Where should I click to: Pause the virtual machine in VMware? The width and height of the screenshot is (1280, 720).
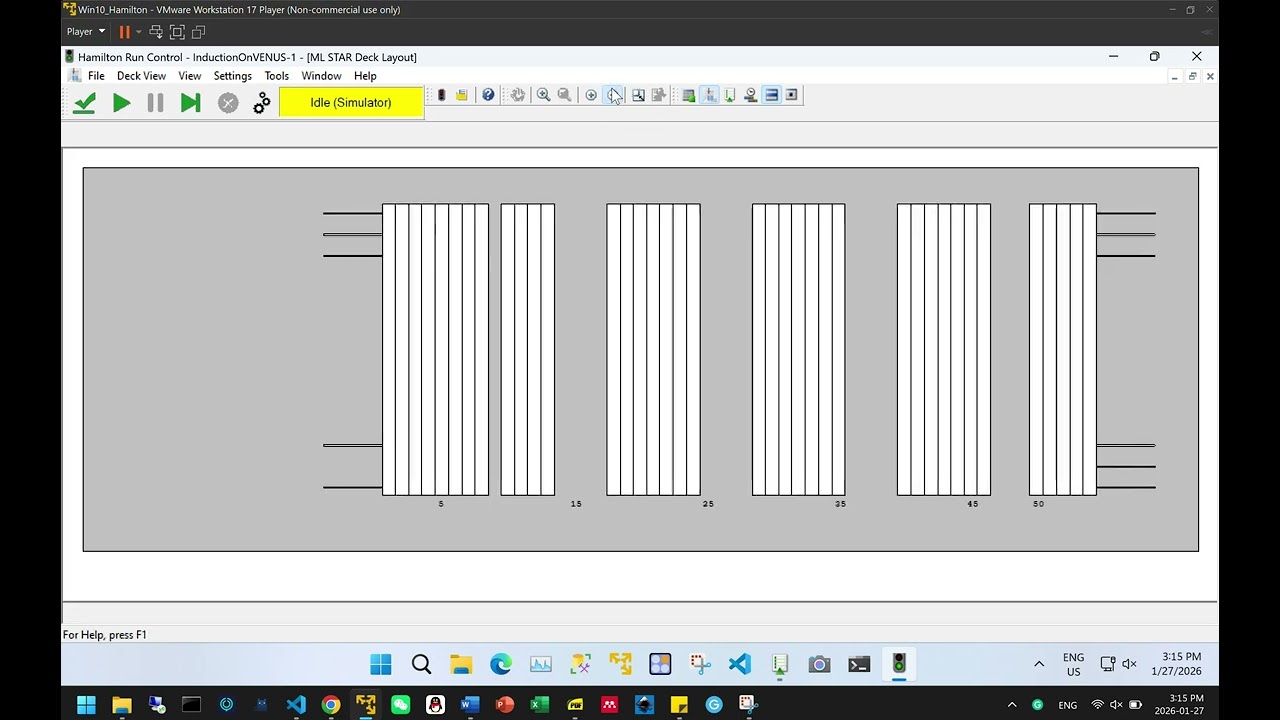pyautogui.click(x=125, y=32)
